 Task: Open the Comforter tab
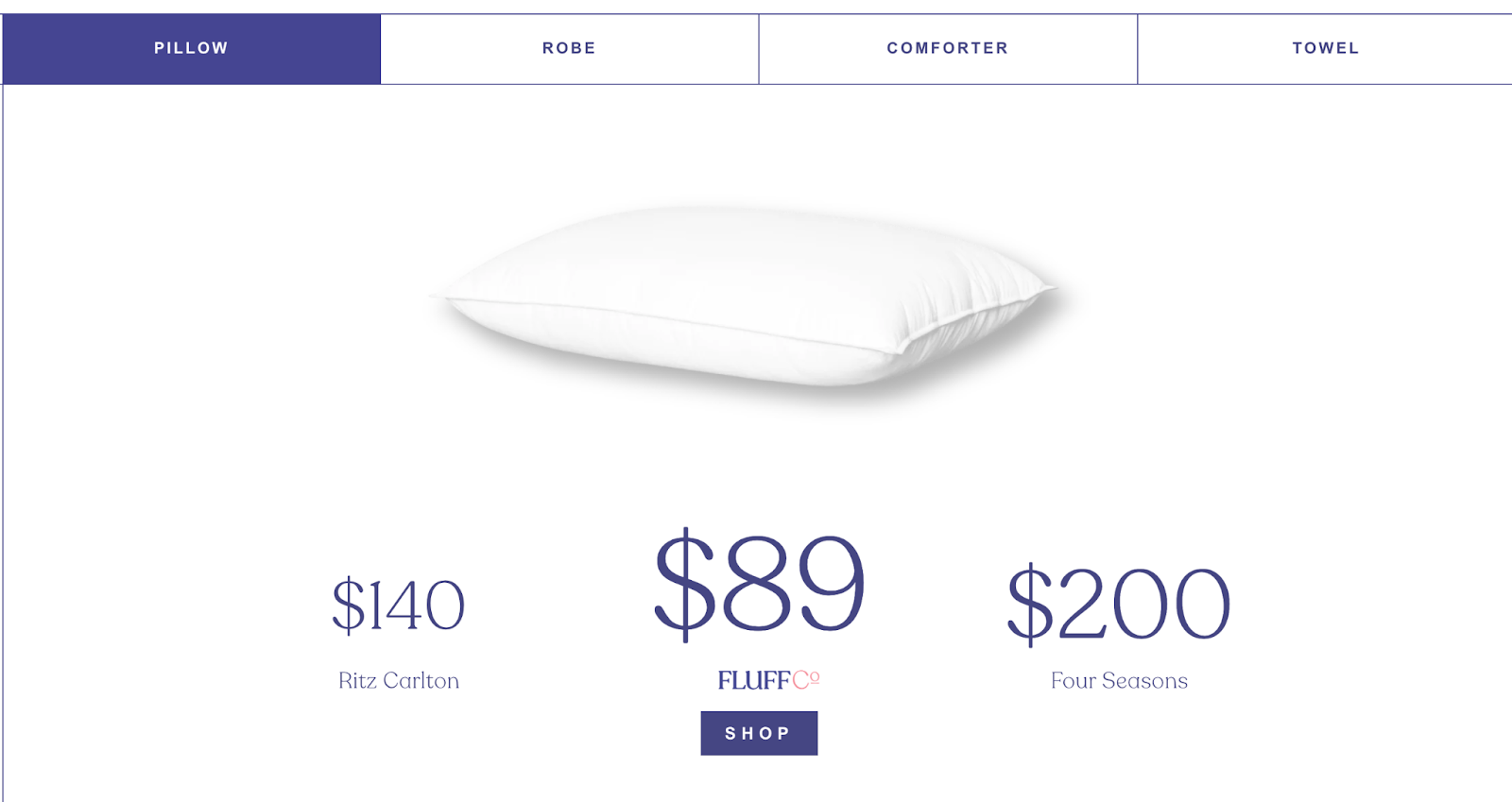(x=947, y=48)
